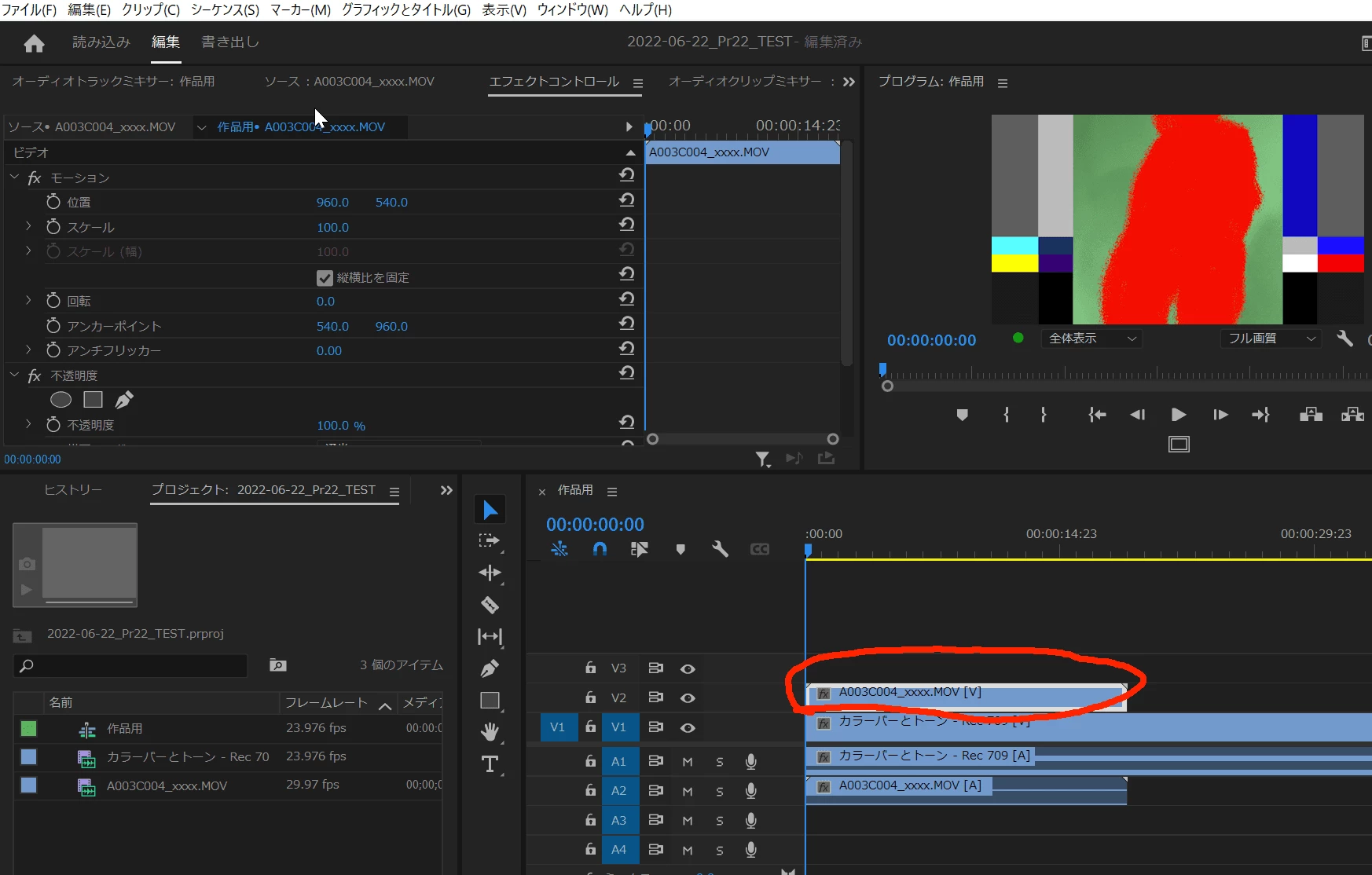This screenshot has width=1372, height=875.
Task: Select the Ripple Edit tool
Action: [490, 573]
